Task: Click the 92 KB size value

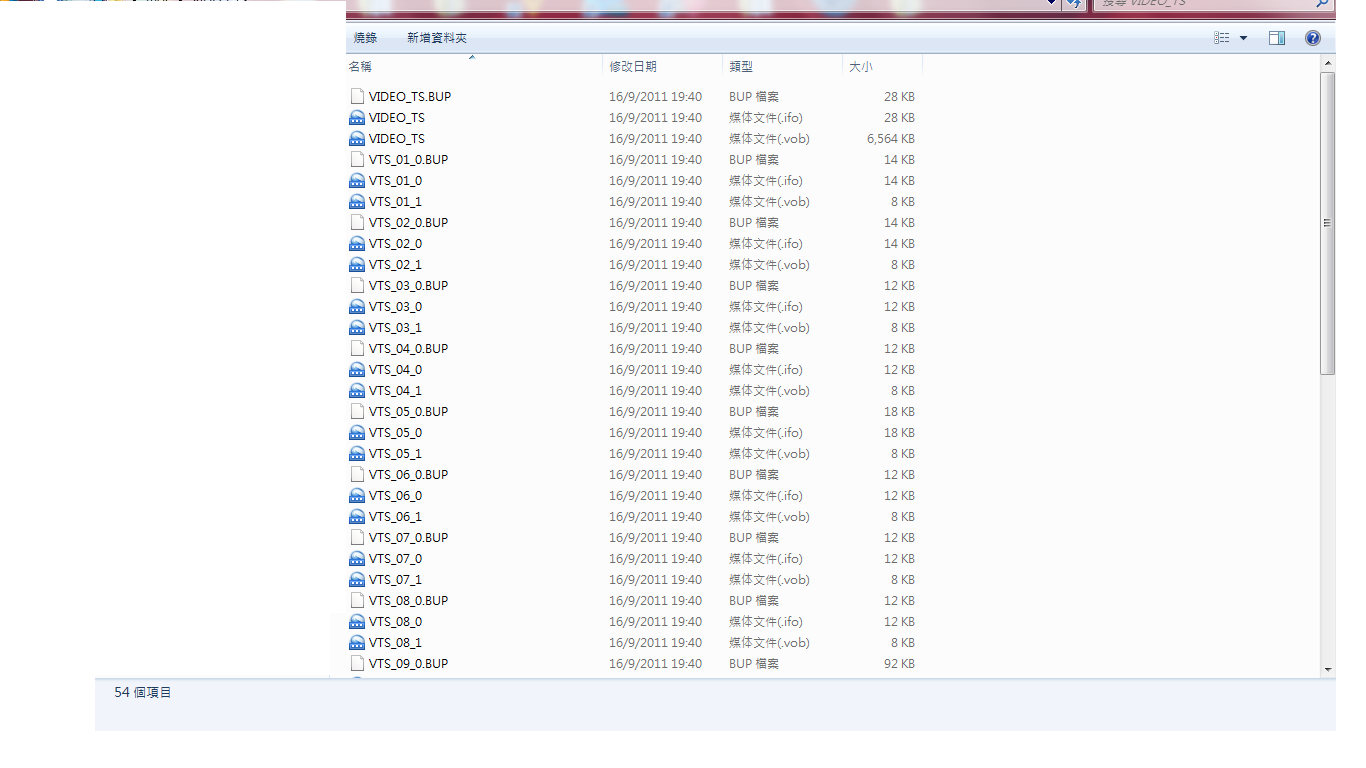Action: point(899,664)
